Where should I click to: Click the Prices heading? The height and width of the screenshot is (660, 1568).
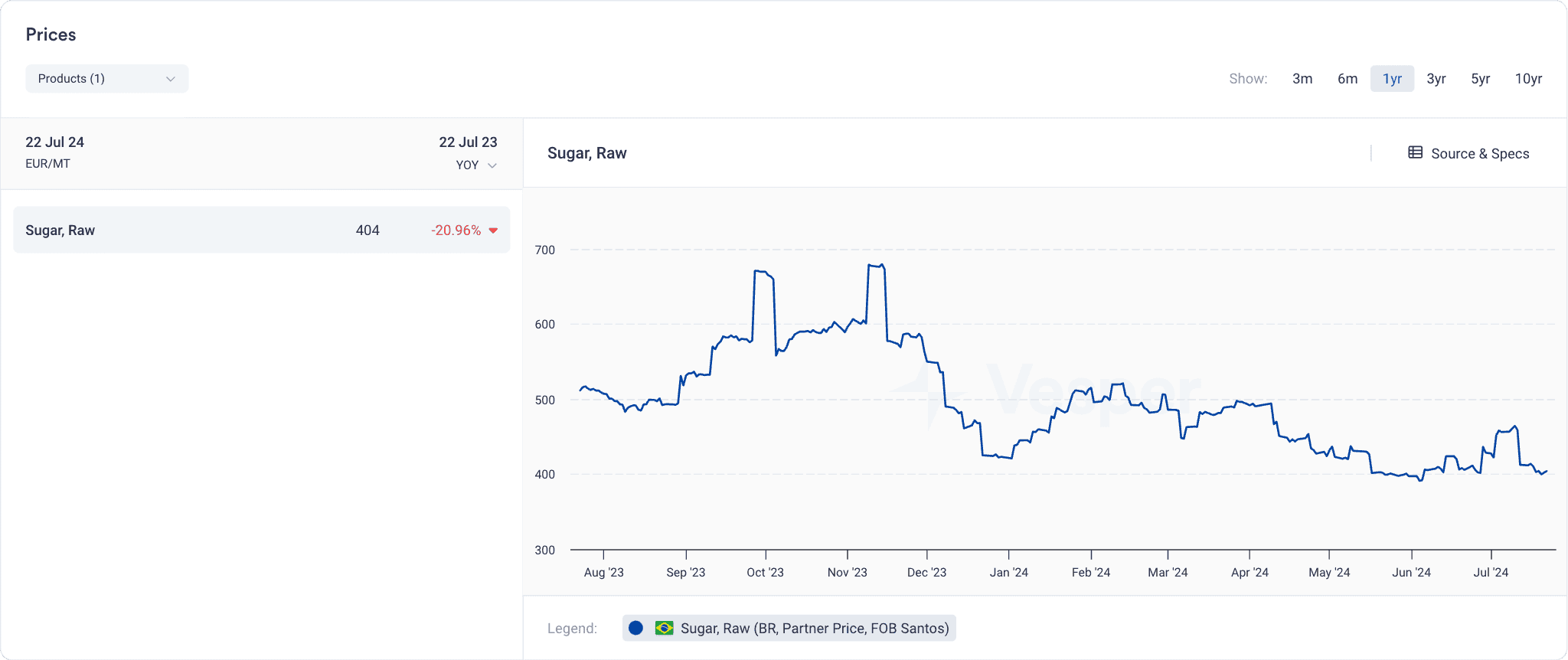[51, 34]
